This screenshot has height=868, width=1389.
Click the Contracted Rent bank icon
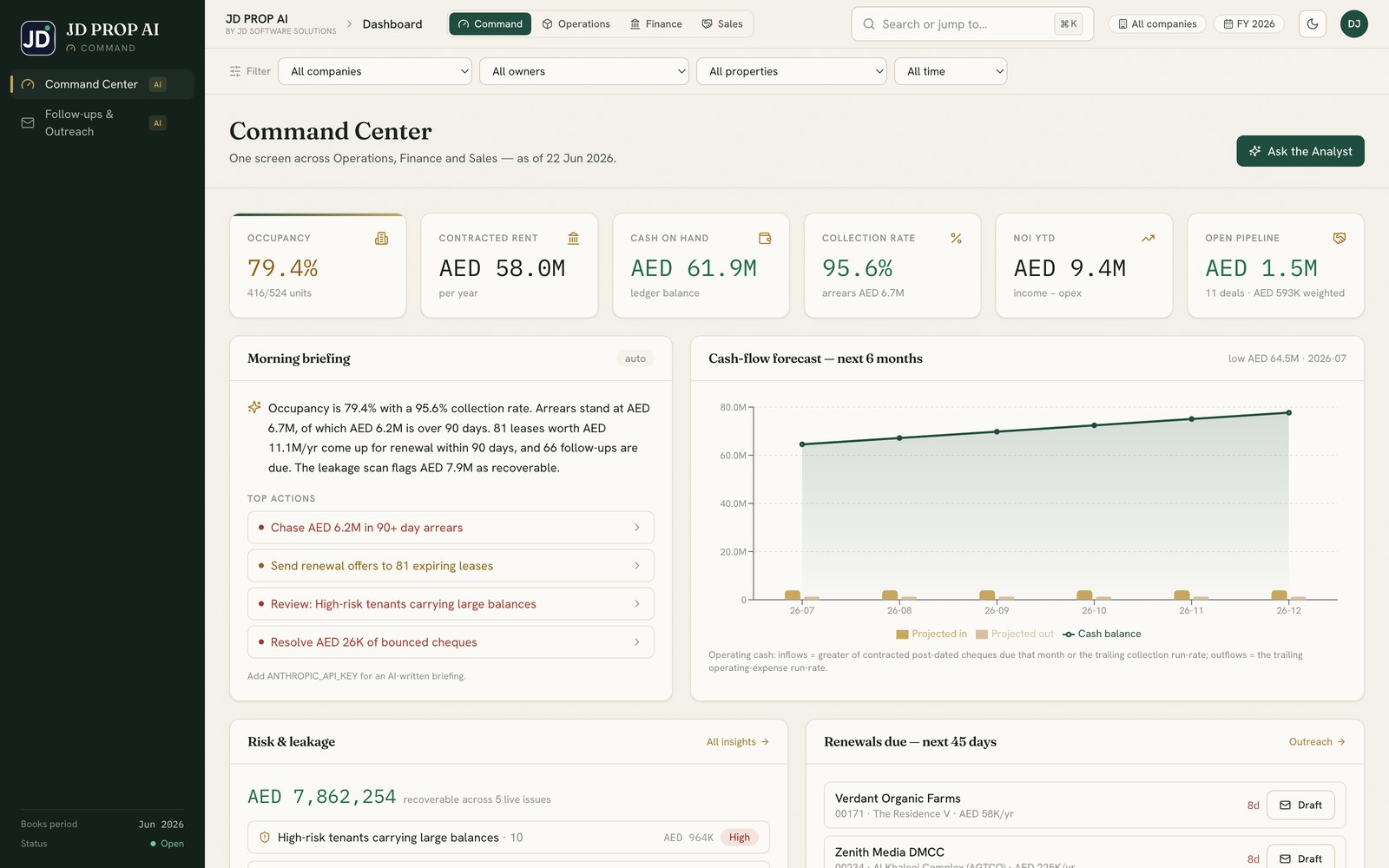pyautogui.click(x=573, y=238)
